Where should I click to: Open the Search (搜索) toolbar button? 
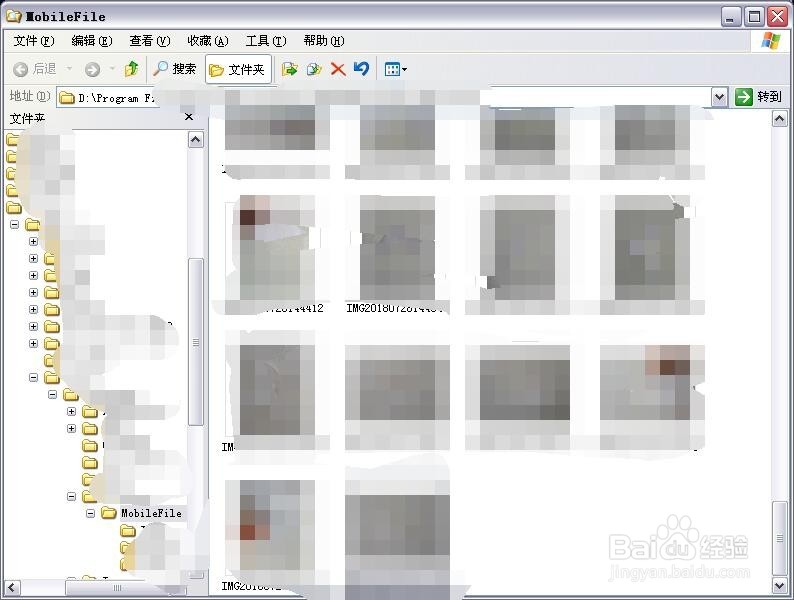[175, 69]
